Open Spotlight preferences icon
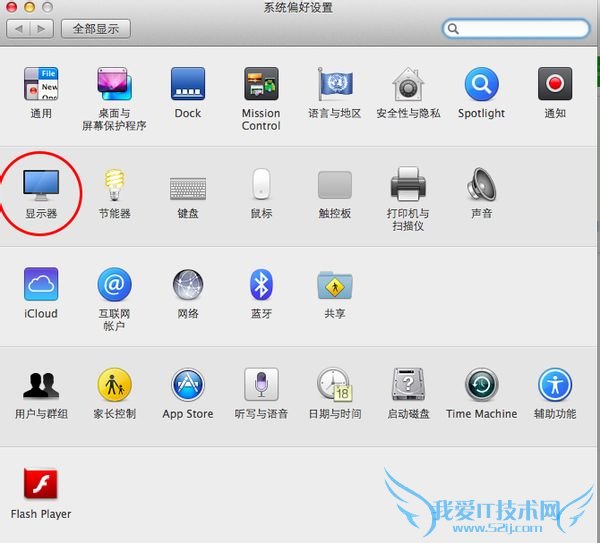600x543 pixels. point(481,84)
